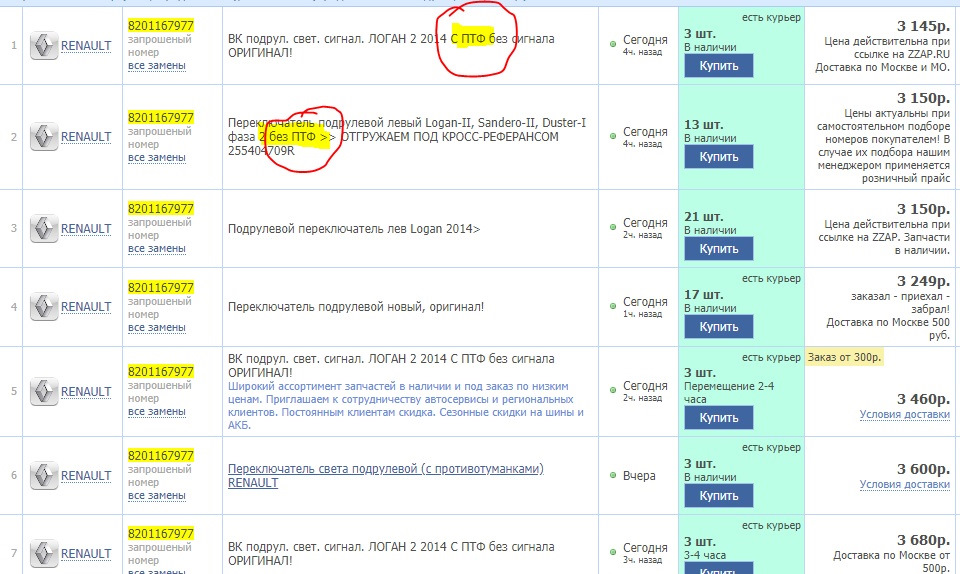Open 'все замены' link in row 2
The image size is (960, 574).
[x=157, y=157]
